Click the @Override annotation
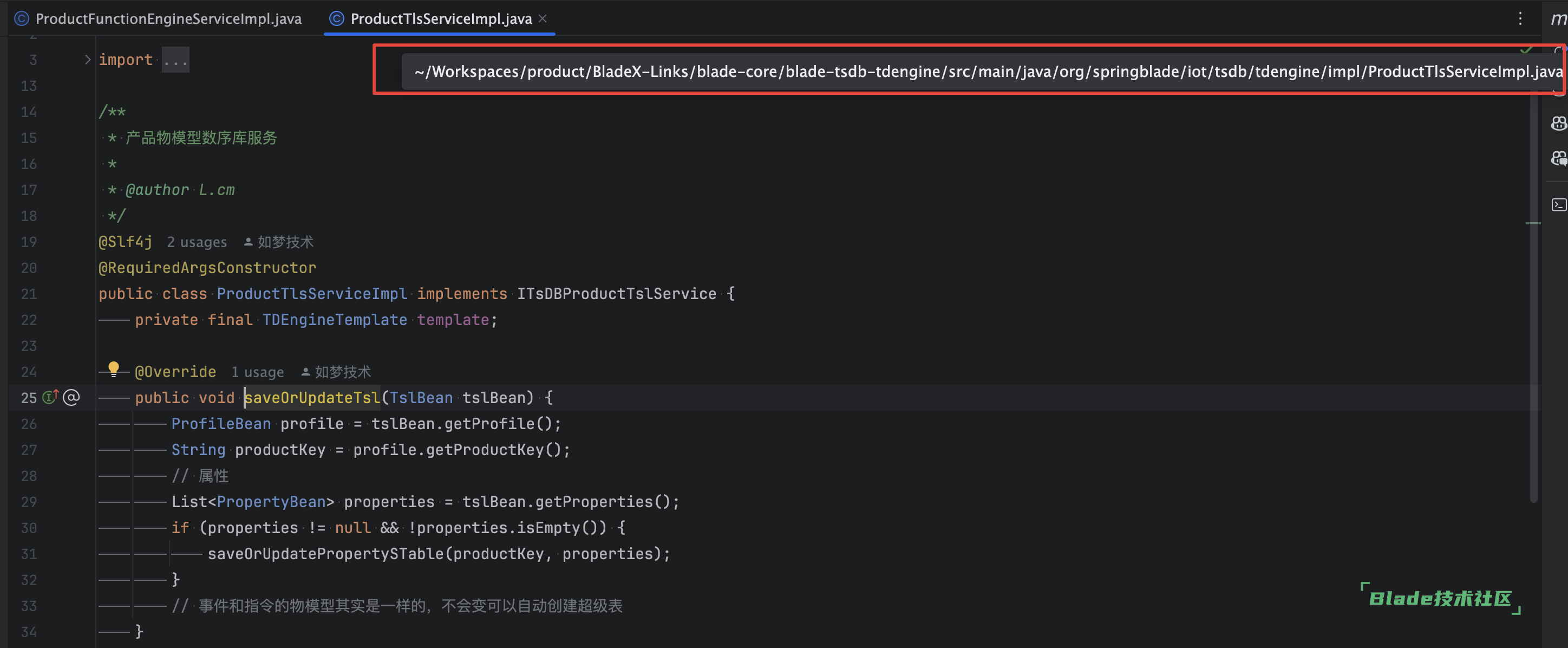The height and width of the screenshot is (648, 1568). 175,372
